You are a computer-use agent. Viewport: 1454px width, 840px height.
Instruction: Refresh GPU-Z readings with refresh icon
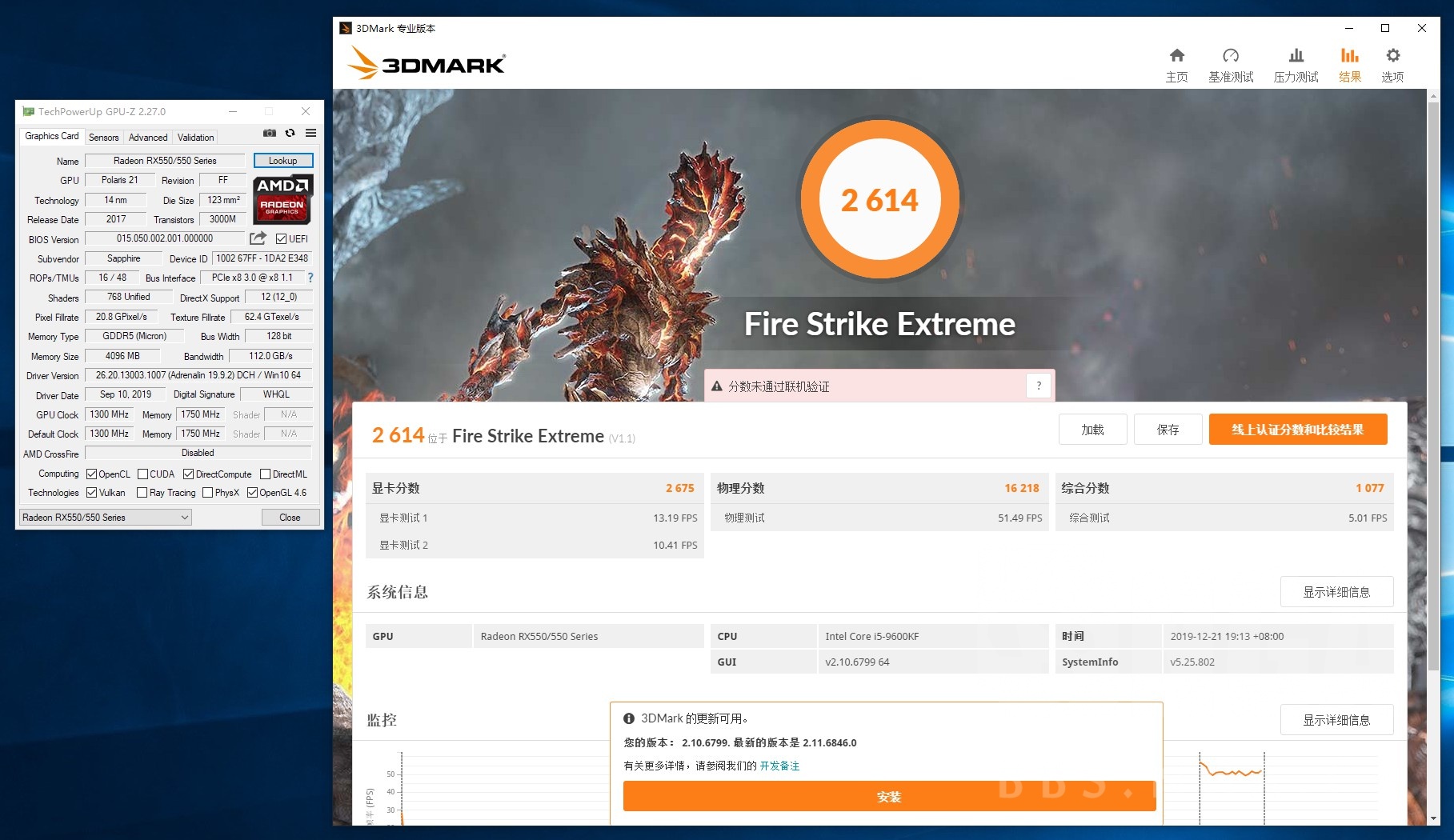pos(289,134)
